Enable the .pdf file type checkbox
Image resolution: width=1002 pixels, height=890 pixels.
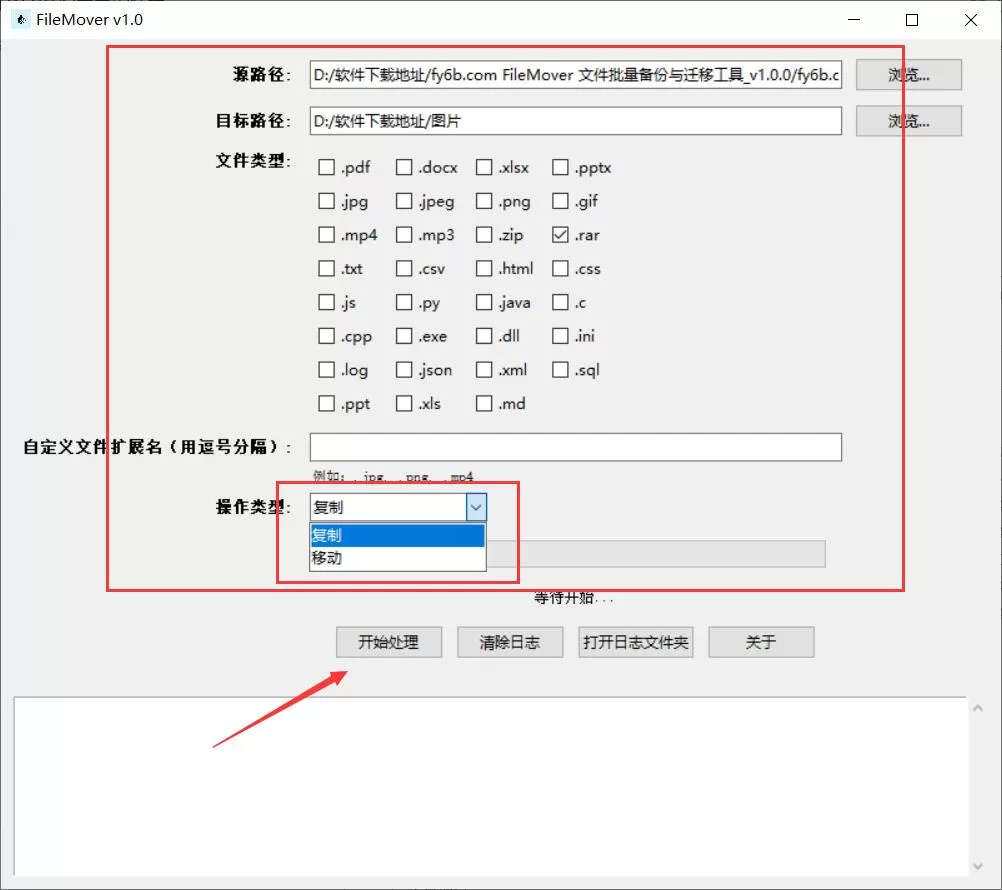327,167
